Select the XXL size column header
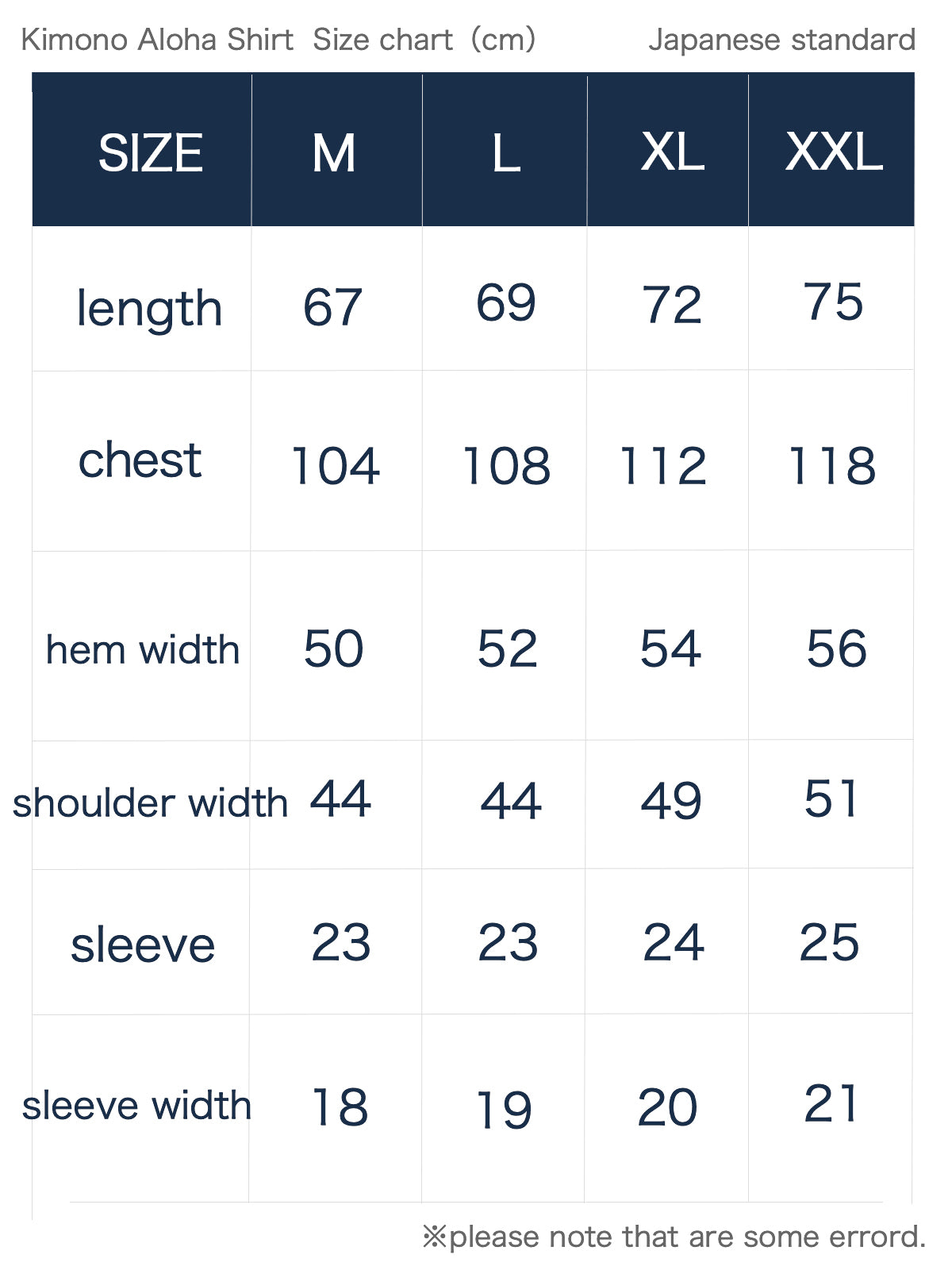 point(831,151)
